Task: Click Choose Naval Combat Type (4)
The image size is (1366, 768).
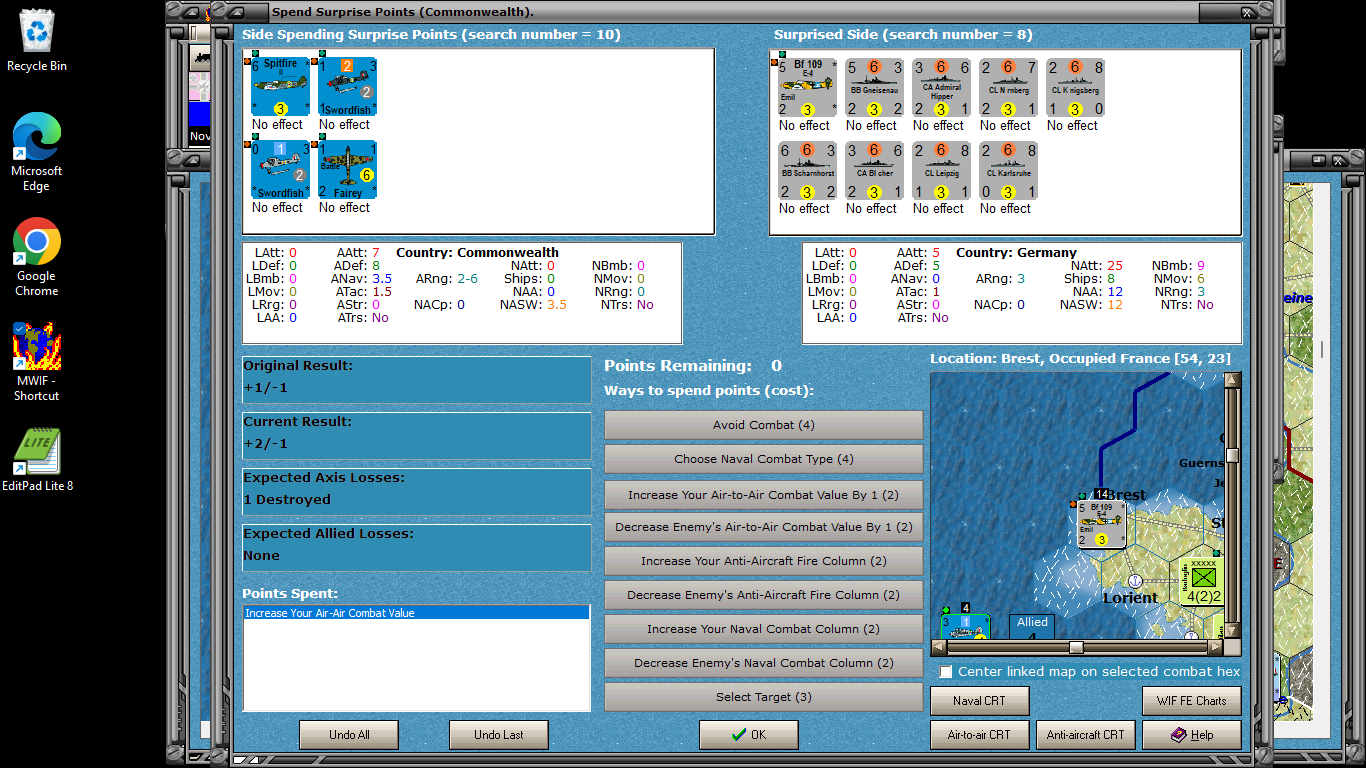Action: click(x=763, y=459)
